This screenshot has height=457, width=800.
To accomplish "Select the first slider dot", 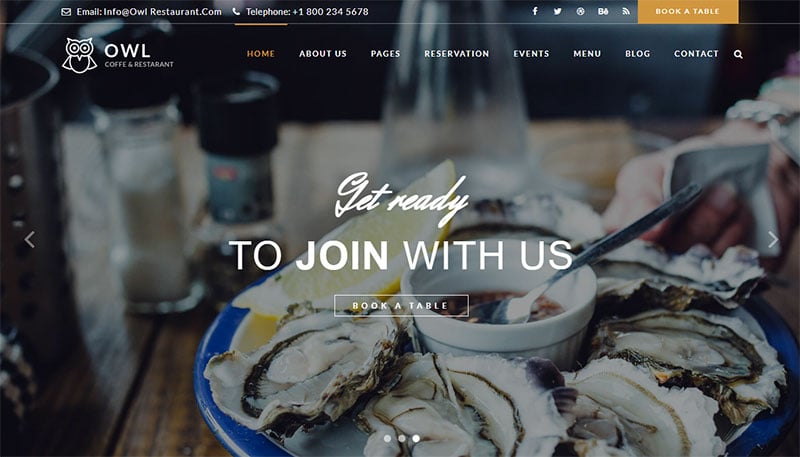I will (388, 438).
